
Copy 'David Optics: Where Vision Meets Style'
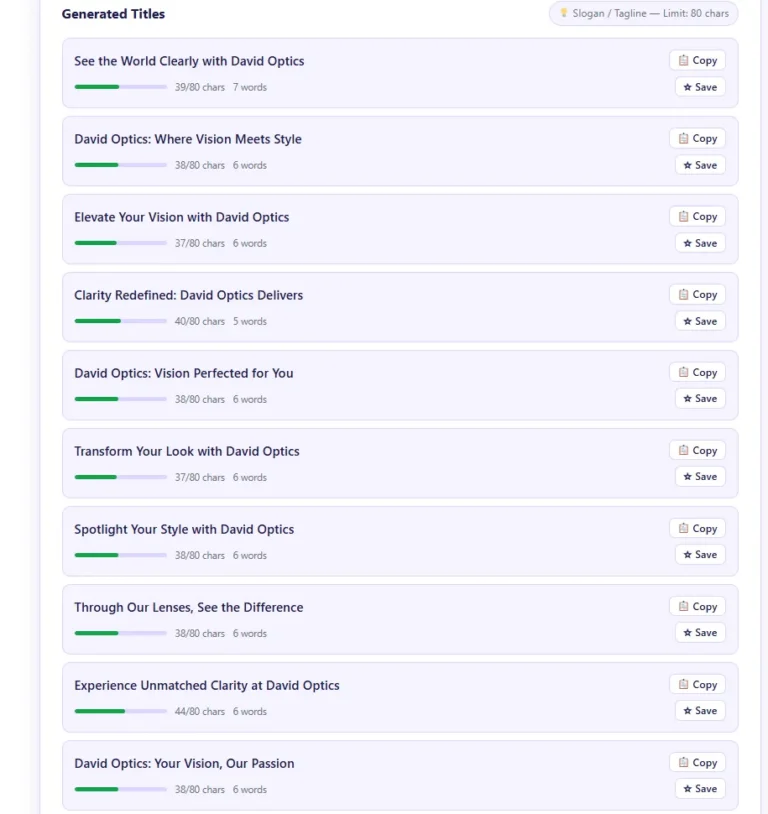pos(697,139)
